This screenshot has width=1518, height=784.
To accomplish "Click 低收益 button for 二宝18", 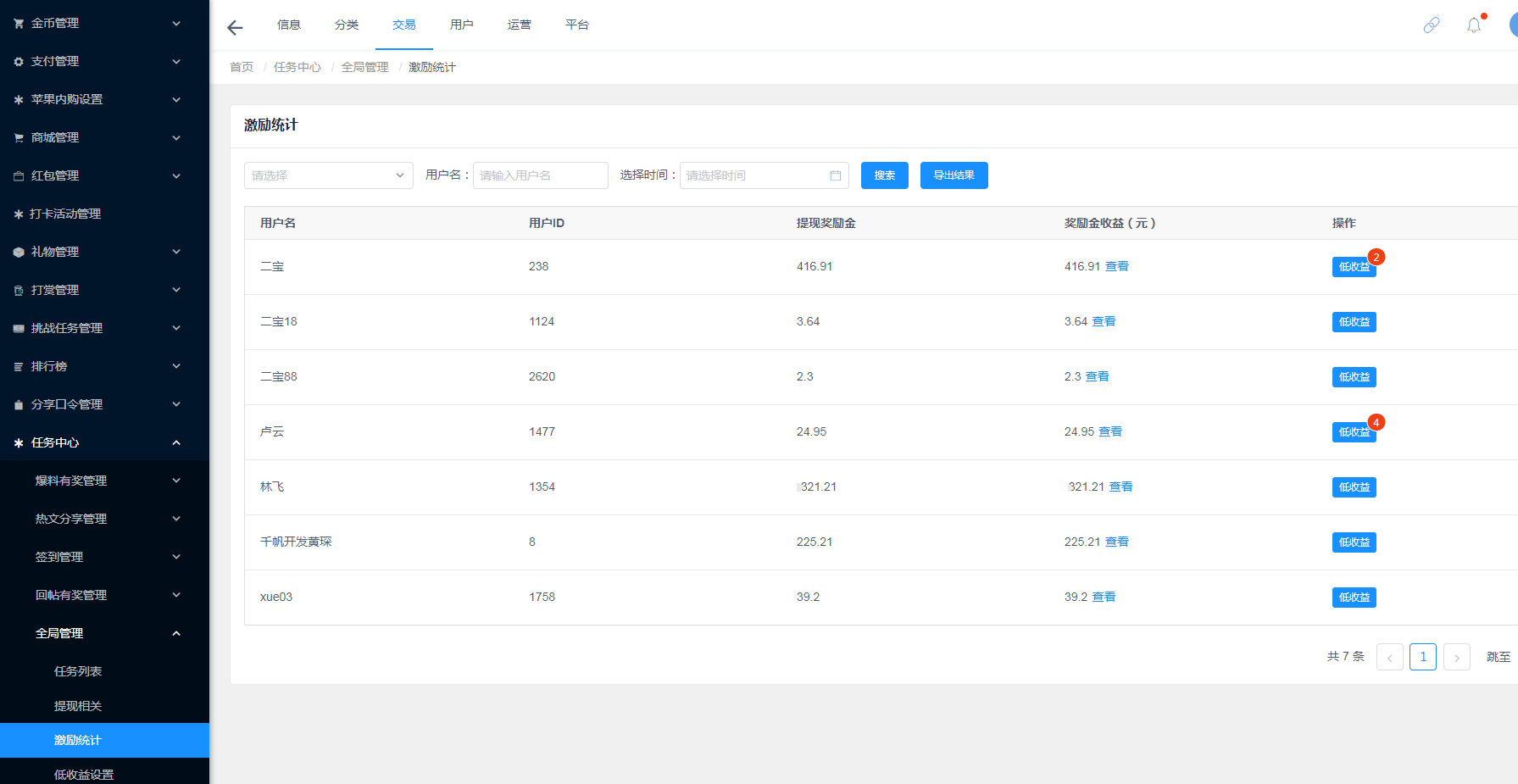I will pos(1354,322).
